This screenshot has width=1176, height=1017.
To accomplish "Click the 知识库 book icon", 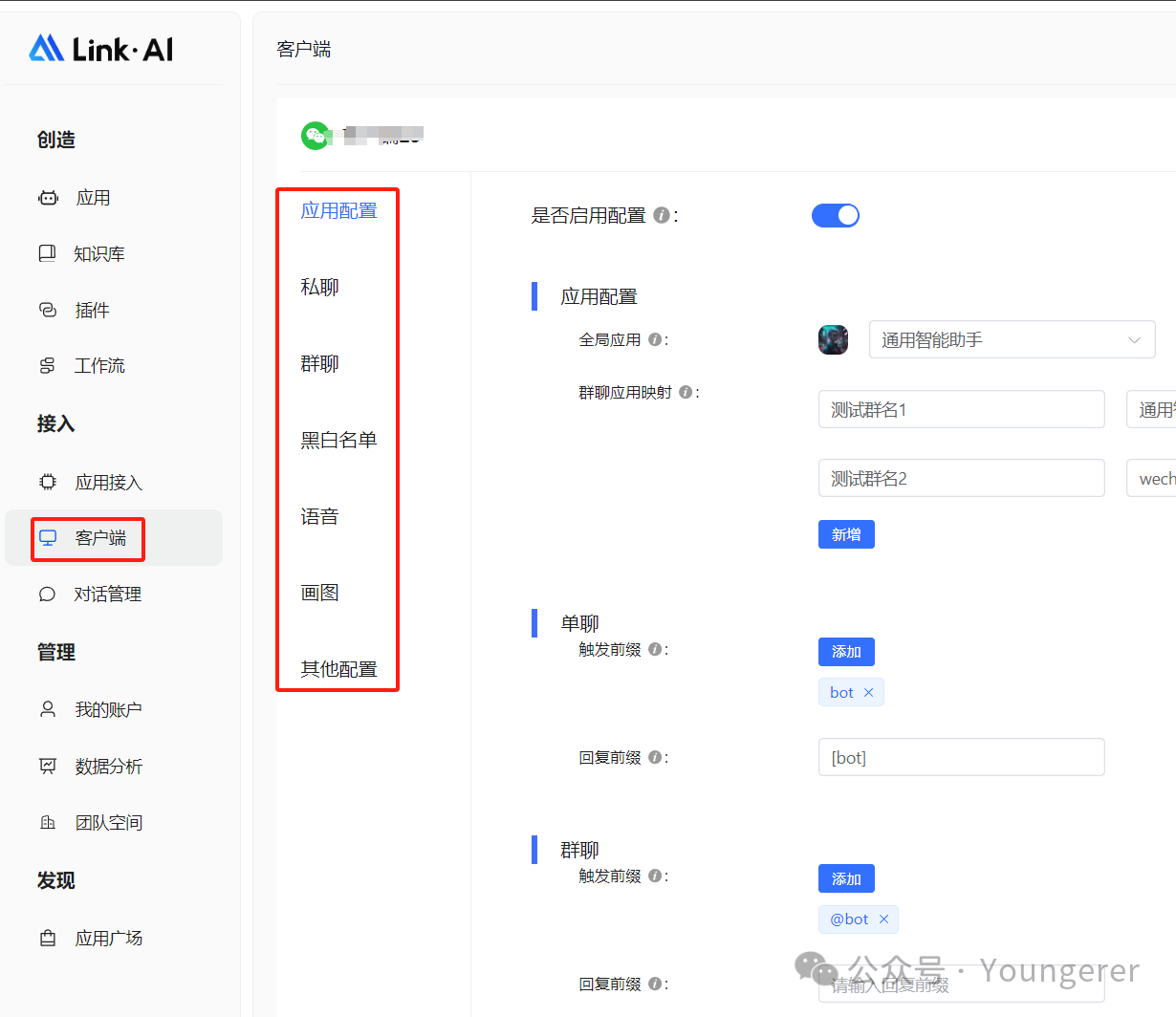I will click(x=47, y=253).
